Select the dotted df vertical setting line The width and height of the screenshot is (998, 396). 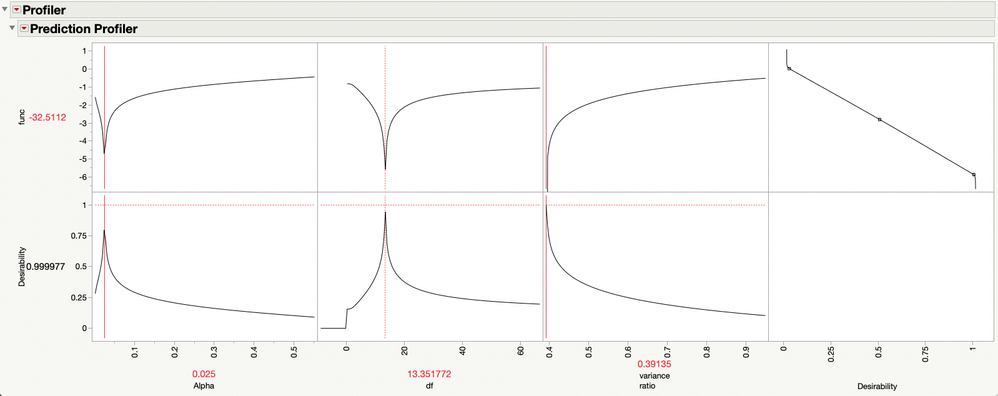385,191
